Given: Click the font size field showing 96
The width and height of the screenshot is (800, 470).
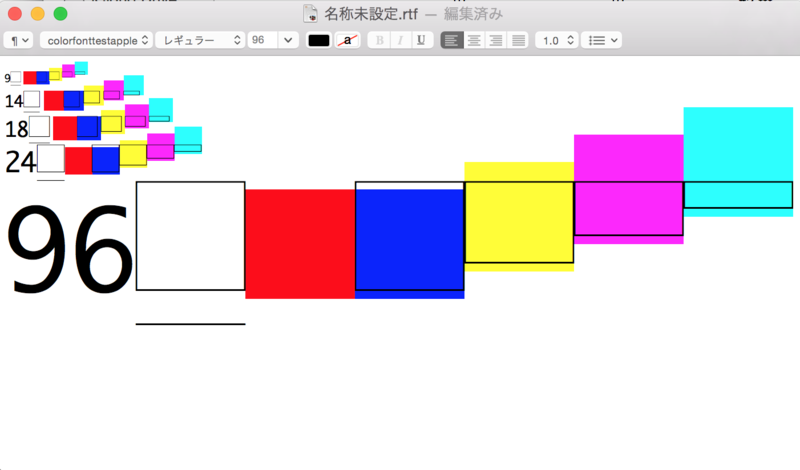Looking at the screenshot, I should click(262, 40).
